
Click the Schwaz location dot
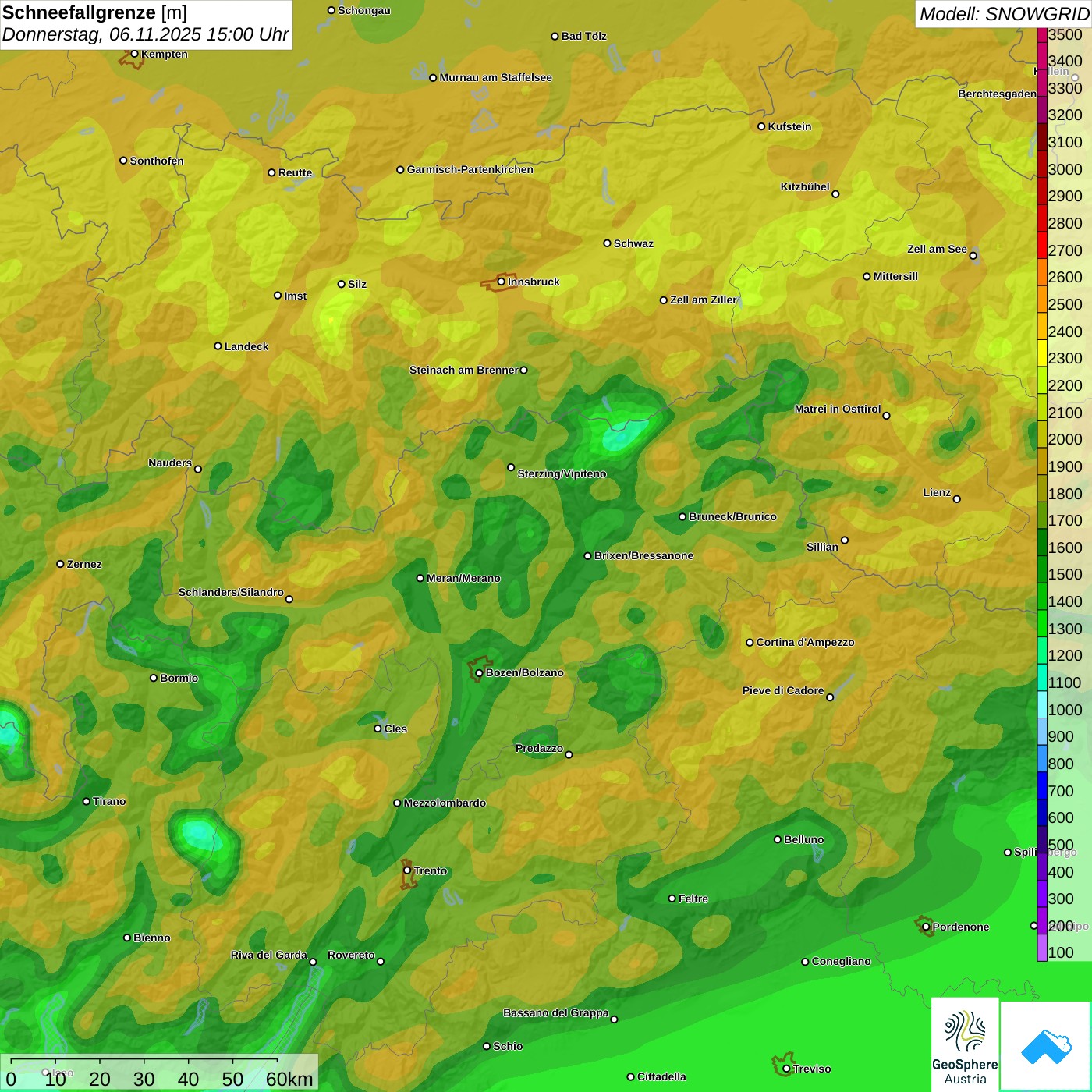tap(607, 243)
